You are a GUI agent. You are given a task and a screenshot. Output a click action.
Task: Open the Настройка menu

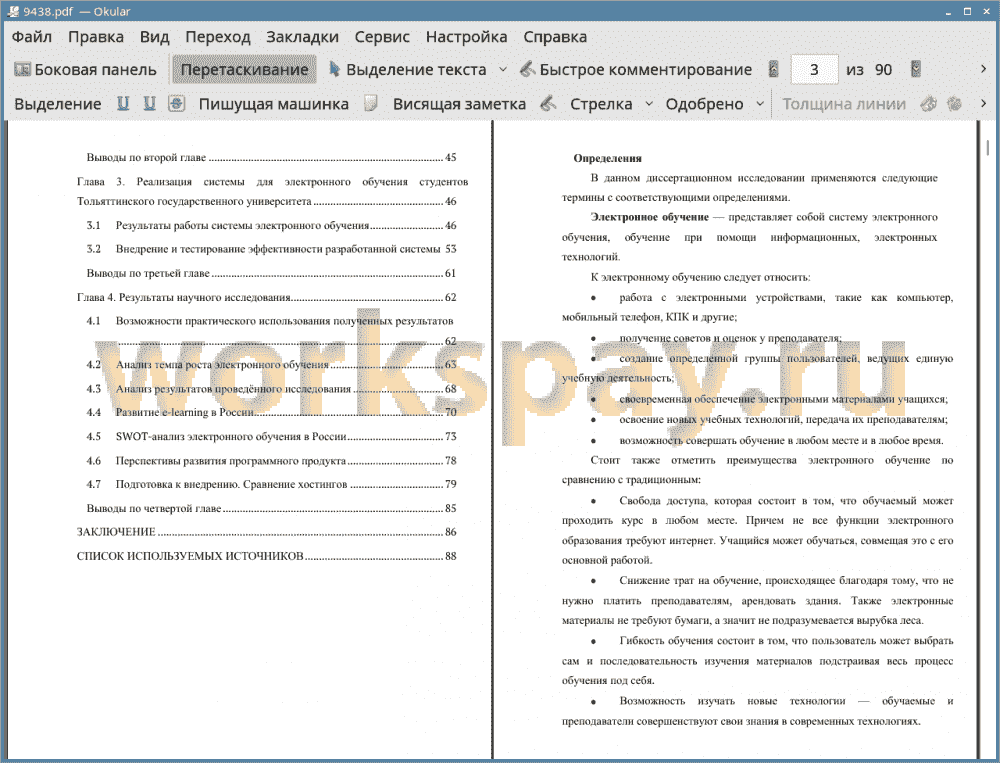click(x=466, y=37)
